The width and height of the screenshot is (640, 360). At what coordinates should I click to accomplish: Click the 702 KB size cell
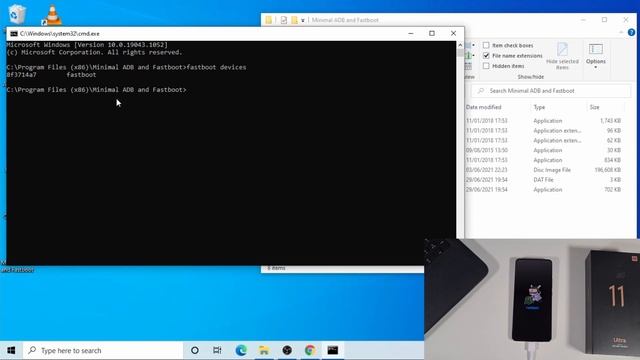click(612, 189)
